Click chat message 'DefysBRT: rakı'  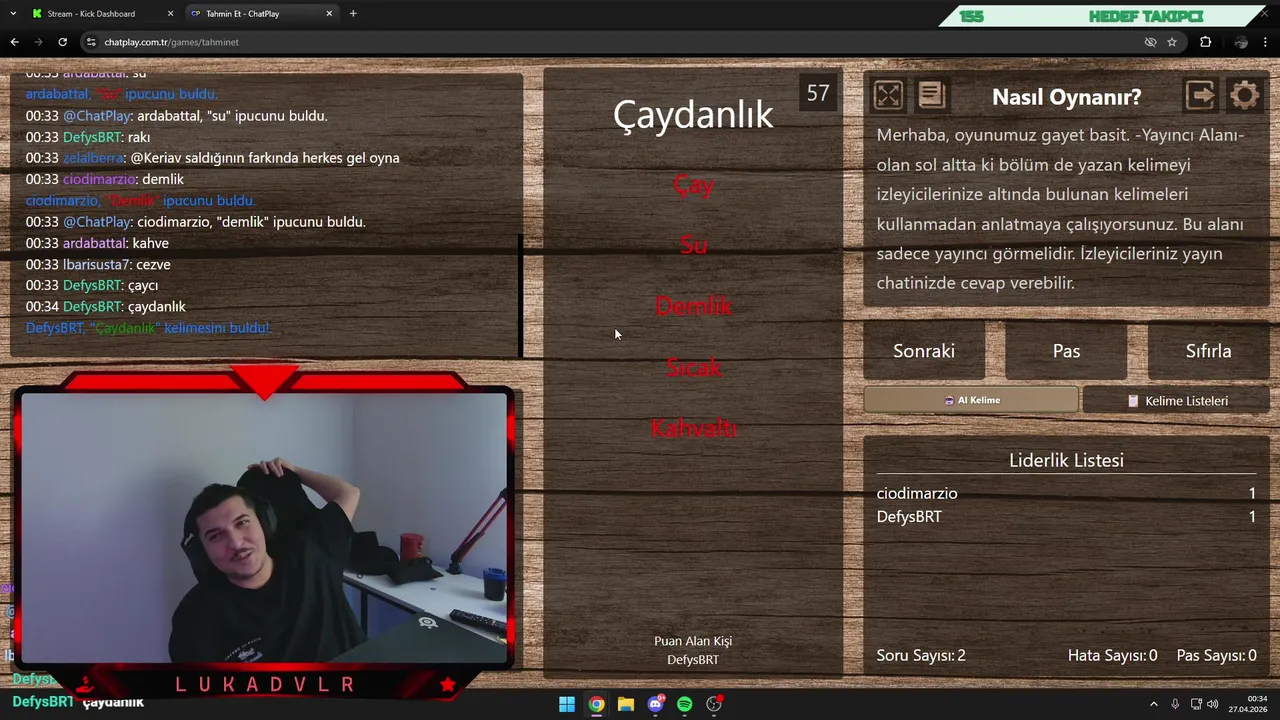click(88, 137)
